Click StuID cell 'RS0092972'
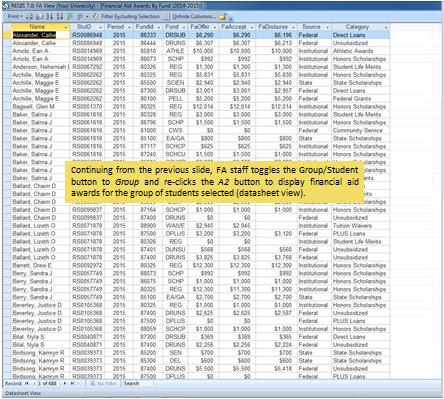 [87, 265]
